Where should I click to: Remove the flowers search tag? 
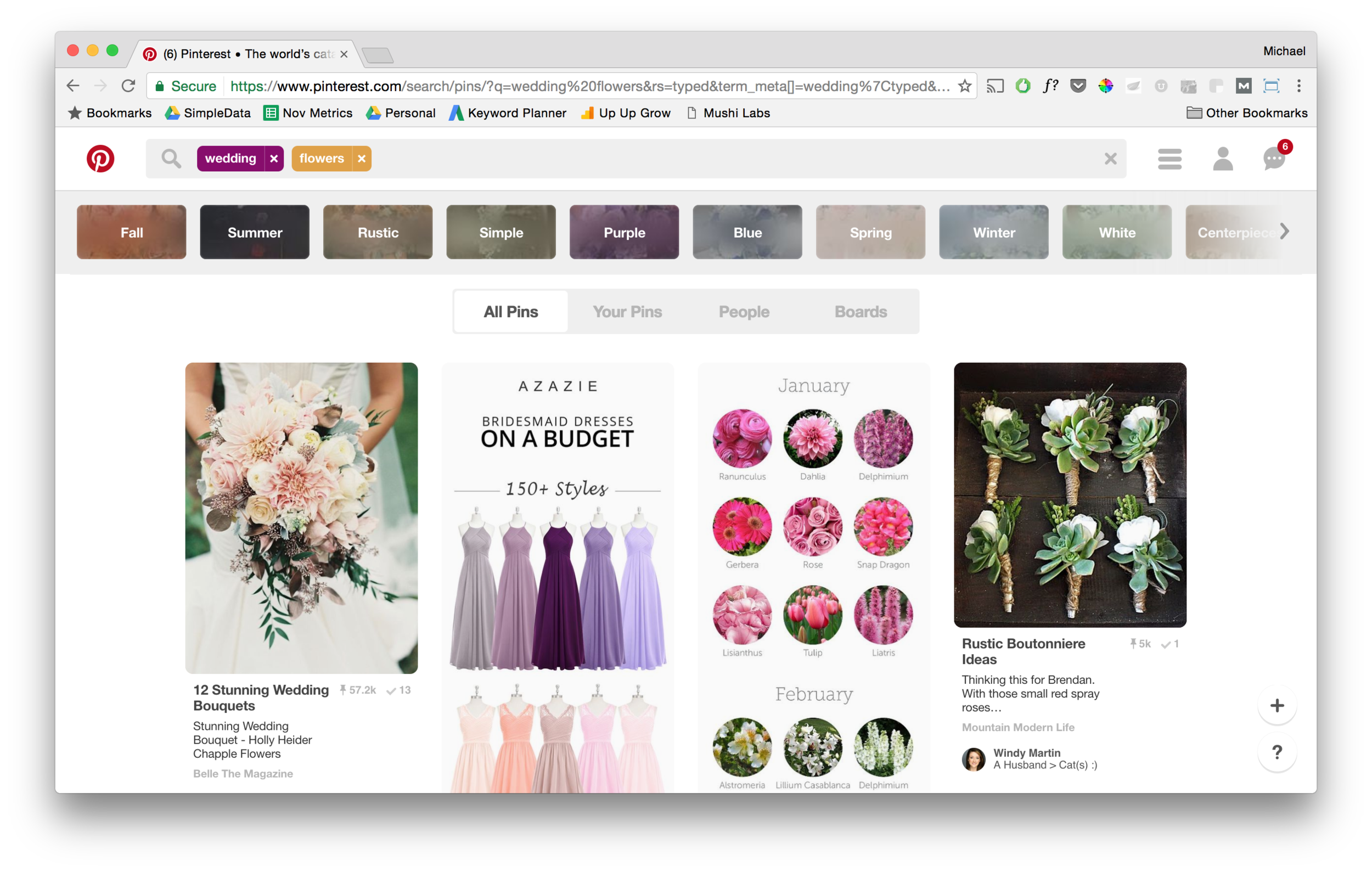(361, 159)
